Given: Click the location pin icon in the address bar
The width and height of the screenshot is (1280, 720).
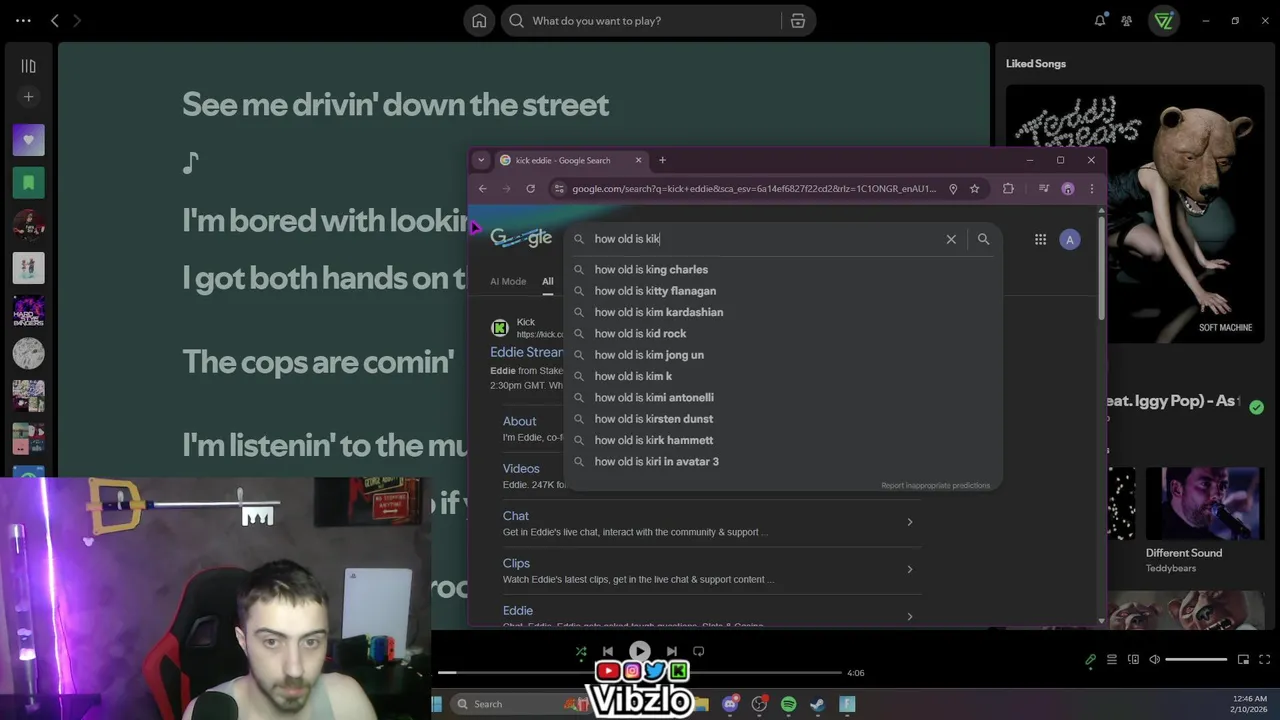Looking at the screenshot, I should (953, 188).
